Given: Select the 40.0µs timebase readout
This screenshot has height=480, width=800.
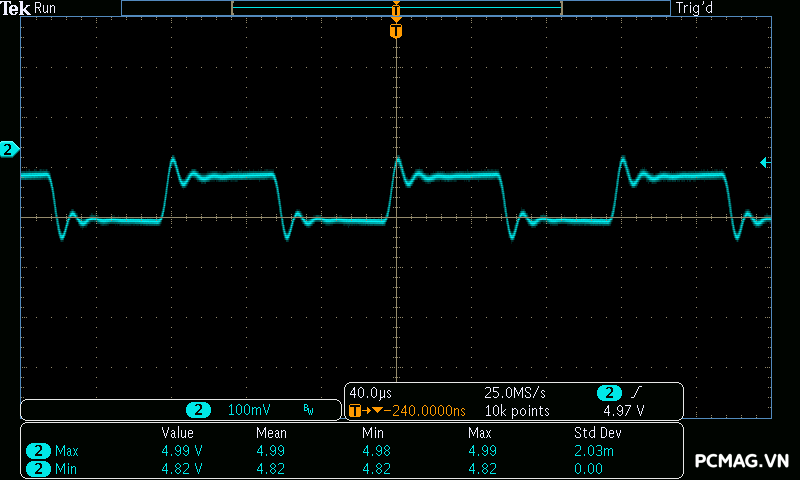Looking at the screenshot, I should 371,393.
